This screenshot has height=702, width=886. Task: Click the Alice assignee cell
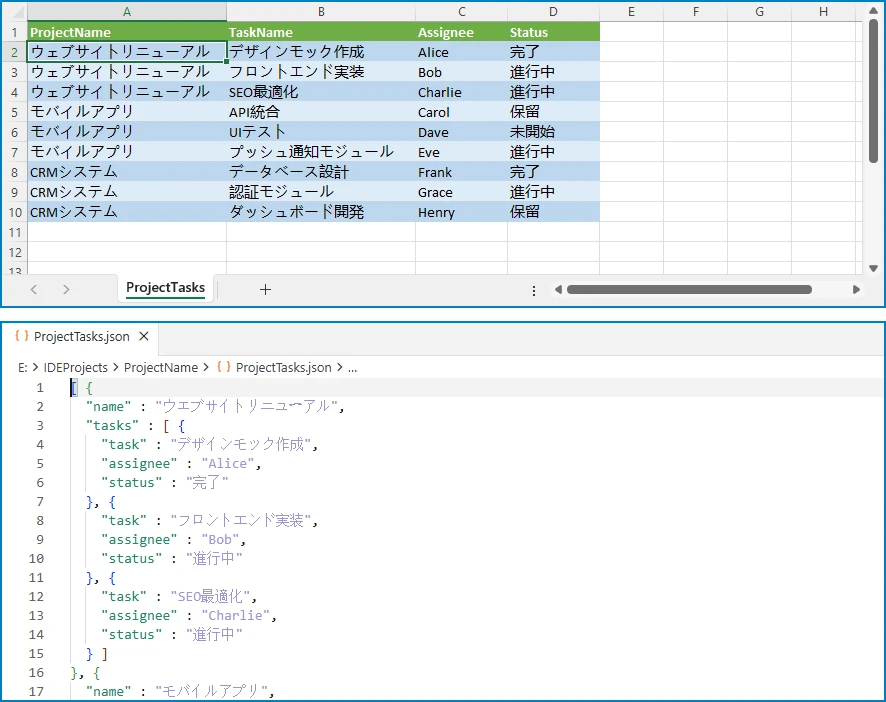click(462, 52)
